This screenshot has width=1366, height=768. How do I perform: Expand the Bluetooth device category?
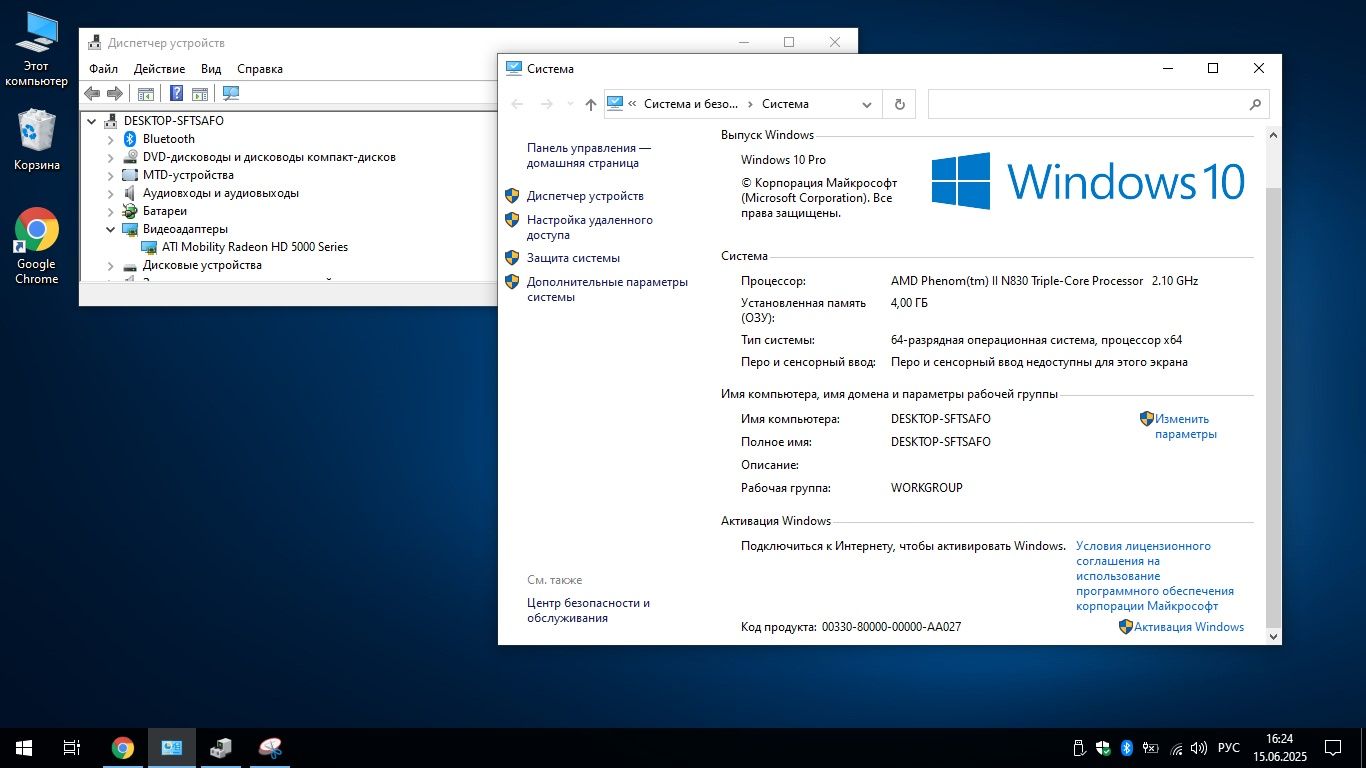pos(111,139)
